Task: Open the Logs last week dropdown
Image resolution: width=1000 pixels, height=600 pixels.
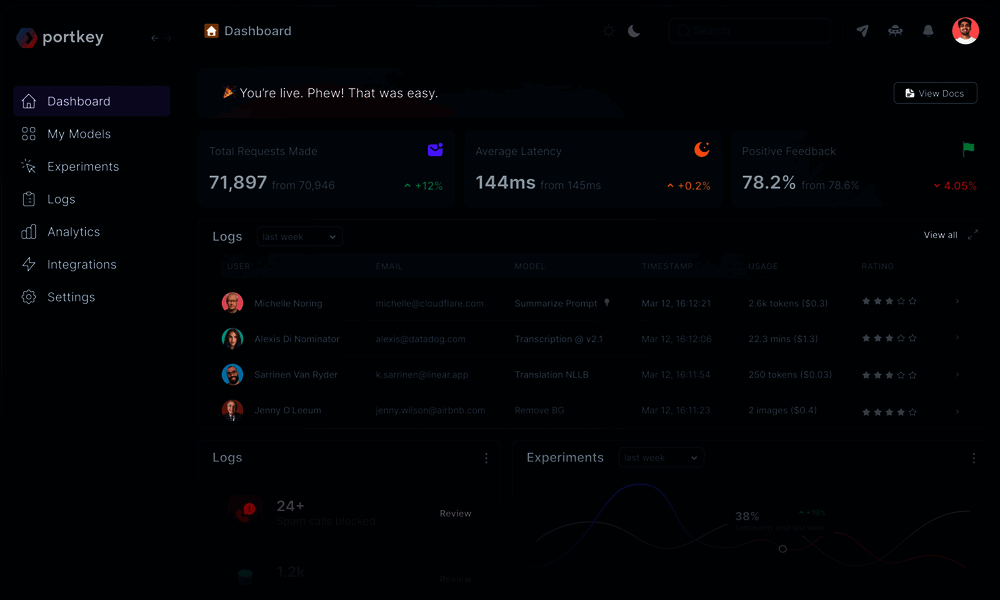Action: (300, 237)
